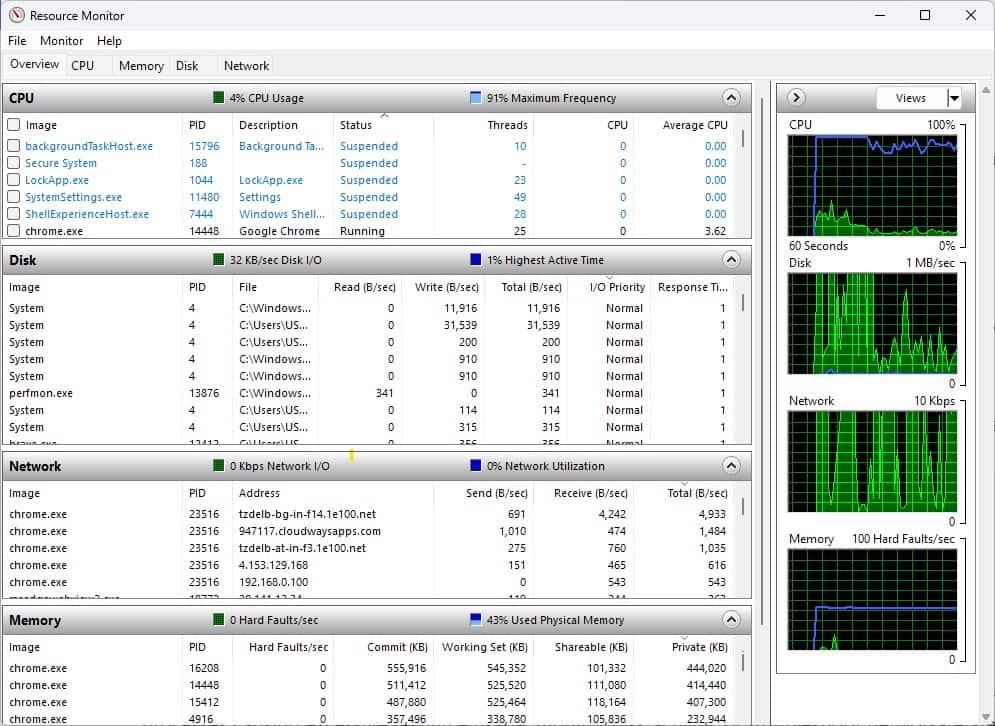The height and width of the screenshot is (726, 995).
Task: Collapse the Memory section with its chevron
Action: 731,620
